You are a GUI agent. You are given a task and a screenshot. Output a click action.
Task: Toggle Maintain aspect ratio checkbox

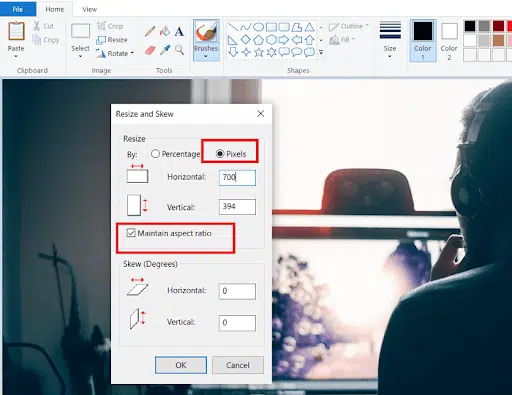(x=131, y=233)
